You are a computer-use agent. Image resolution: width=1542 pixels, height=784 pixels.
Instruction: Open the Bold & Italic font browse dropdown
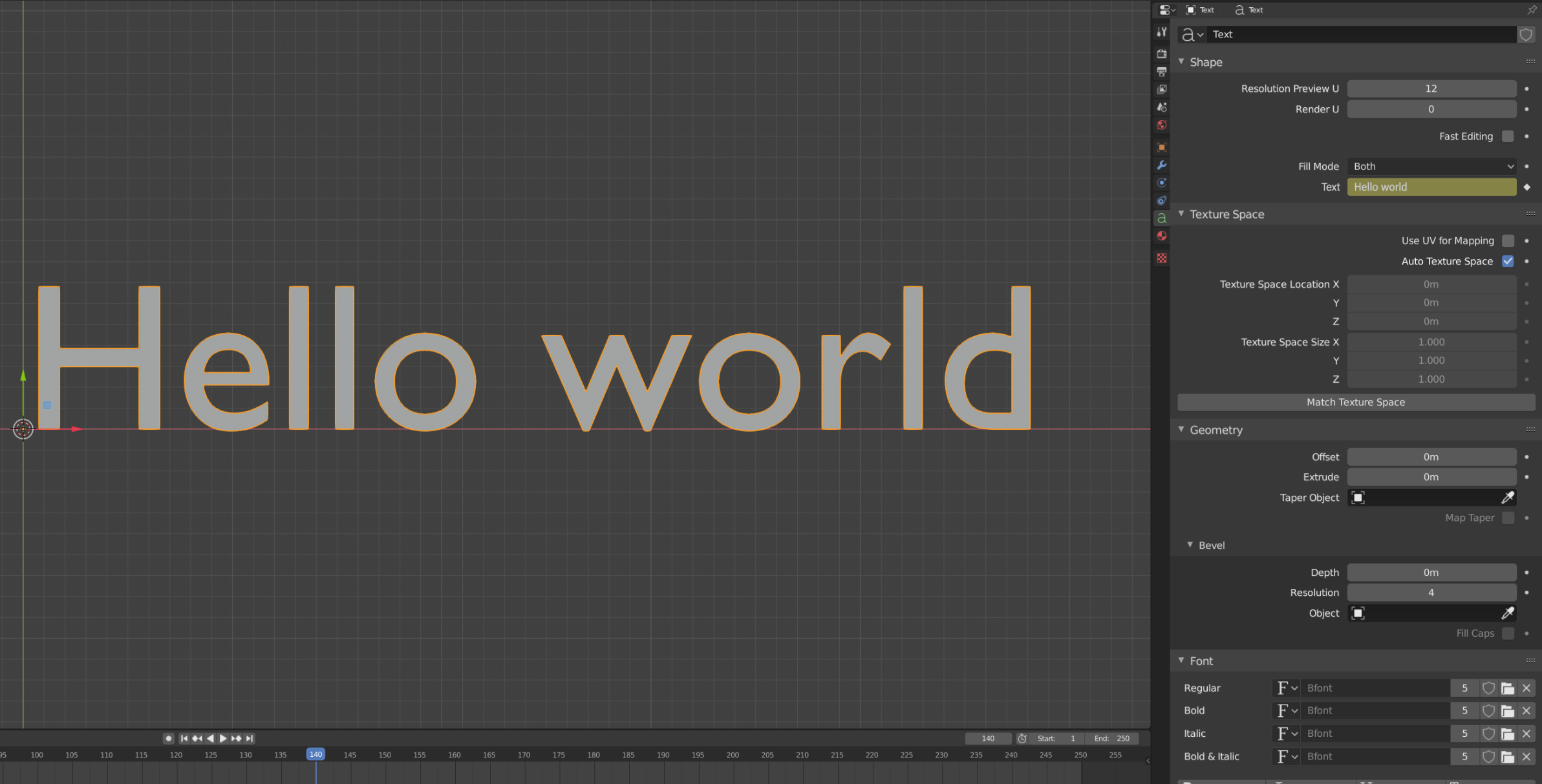(x=1287, y=757)
